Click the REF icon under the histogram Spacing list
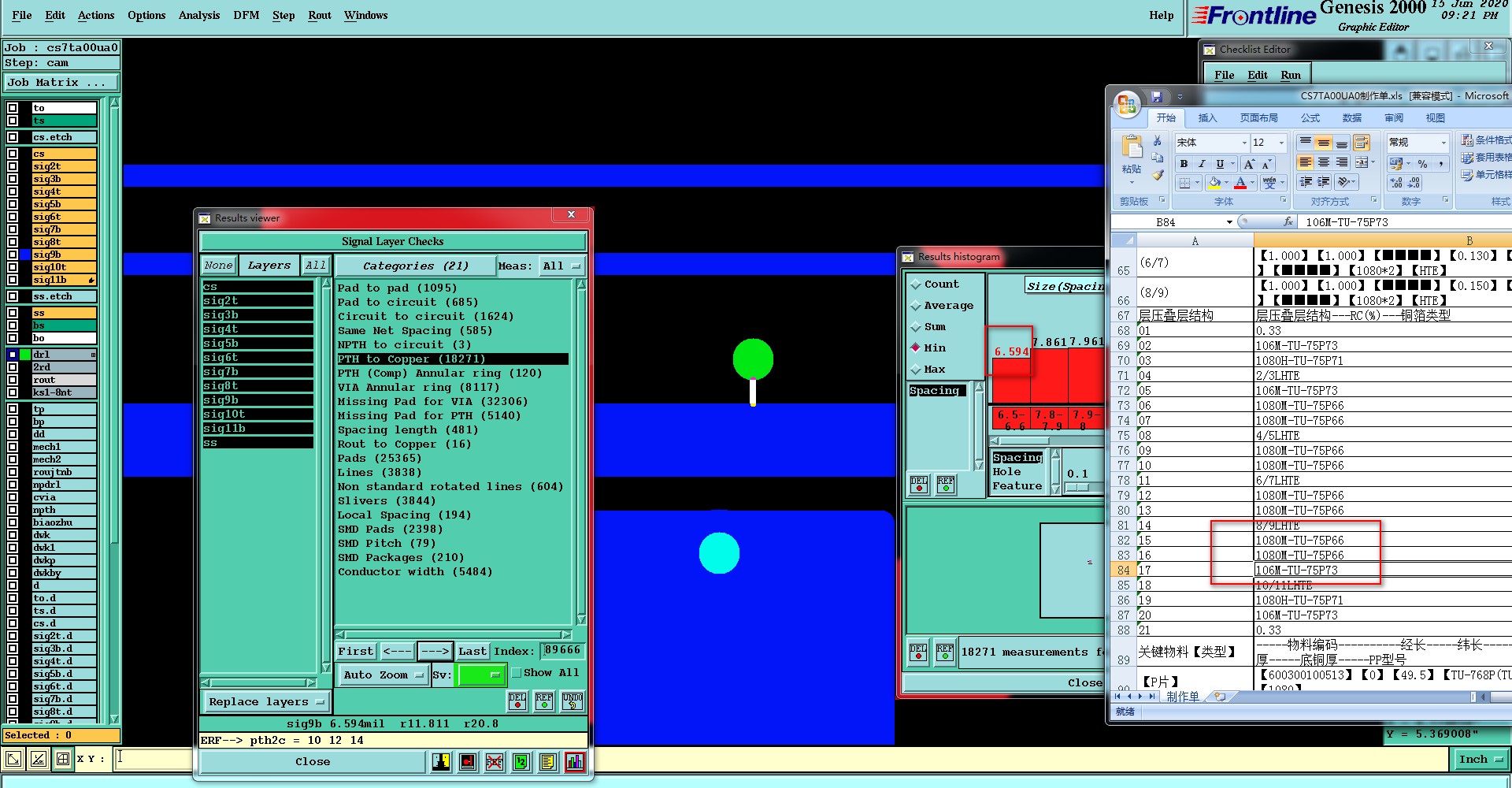The height and width of the screenshot is (788, 1512). pyautogui.click(x=946, y=485)
